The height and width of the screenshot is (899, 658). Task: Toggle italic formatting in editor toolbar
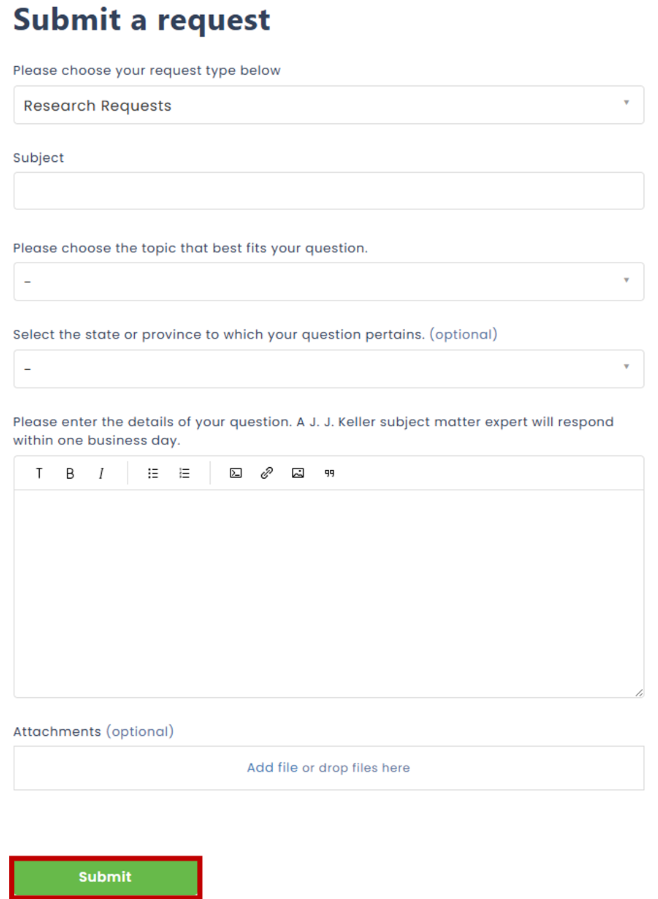pyautogui.click(x=101, y=473)
